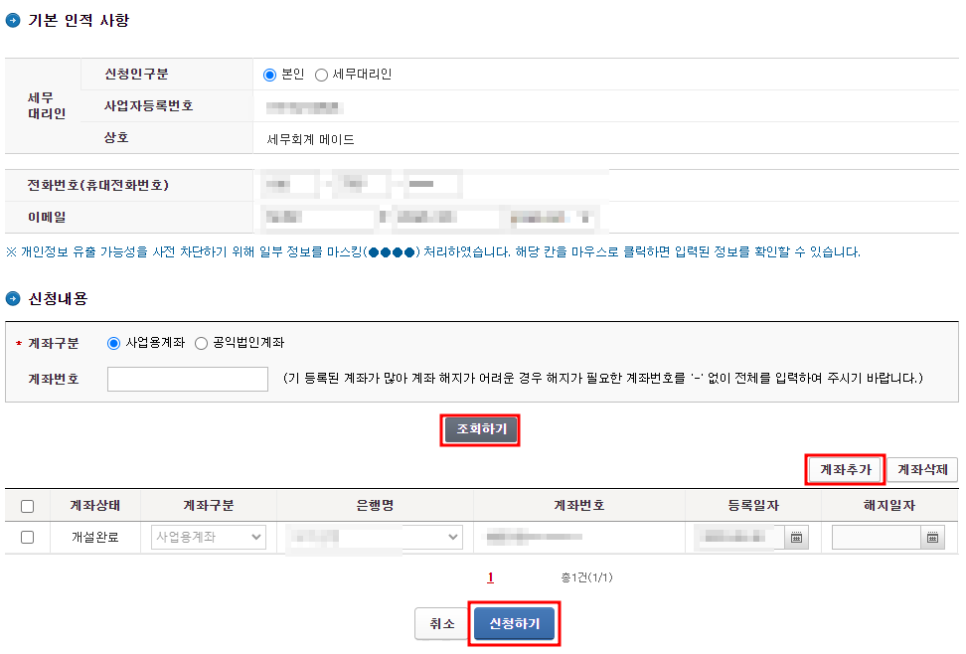Check the 개설완료 account row checkbox
Screen dimensions: 966x654
pyautogui.click(x=27, y=537)
